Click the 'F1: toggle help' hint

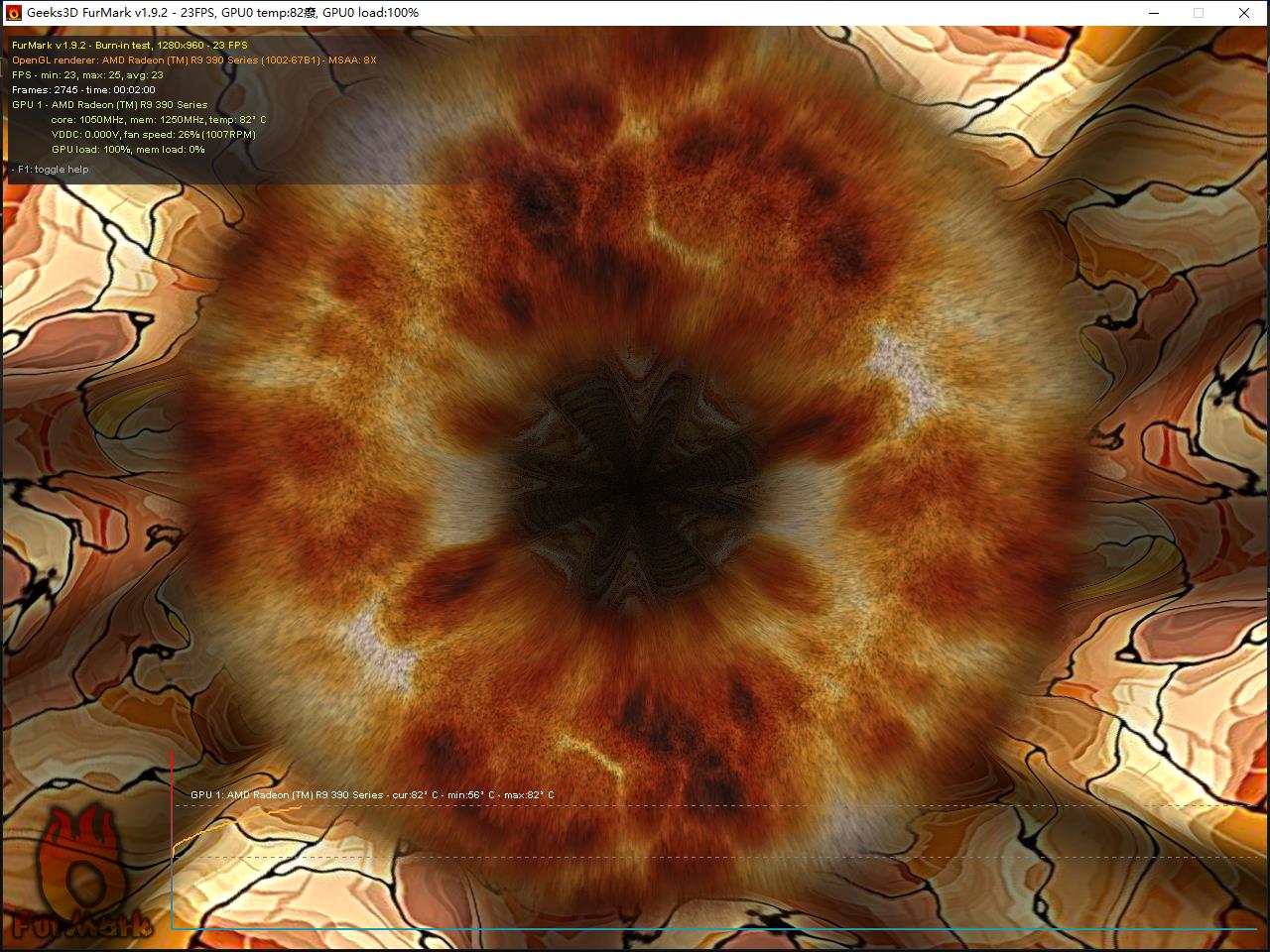tap(51, 169)
